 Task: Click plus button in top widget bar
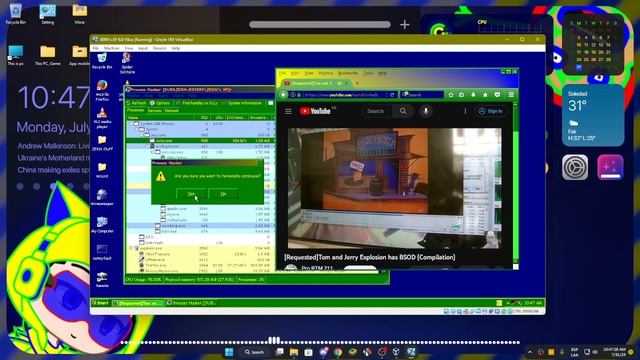[404, 24]
